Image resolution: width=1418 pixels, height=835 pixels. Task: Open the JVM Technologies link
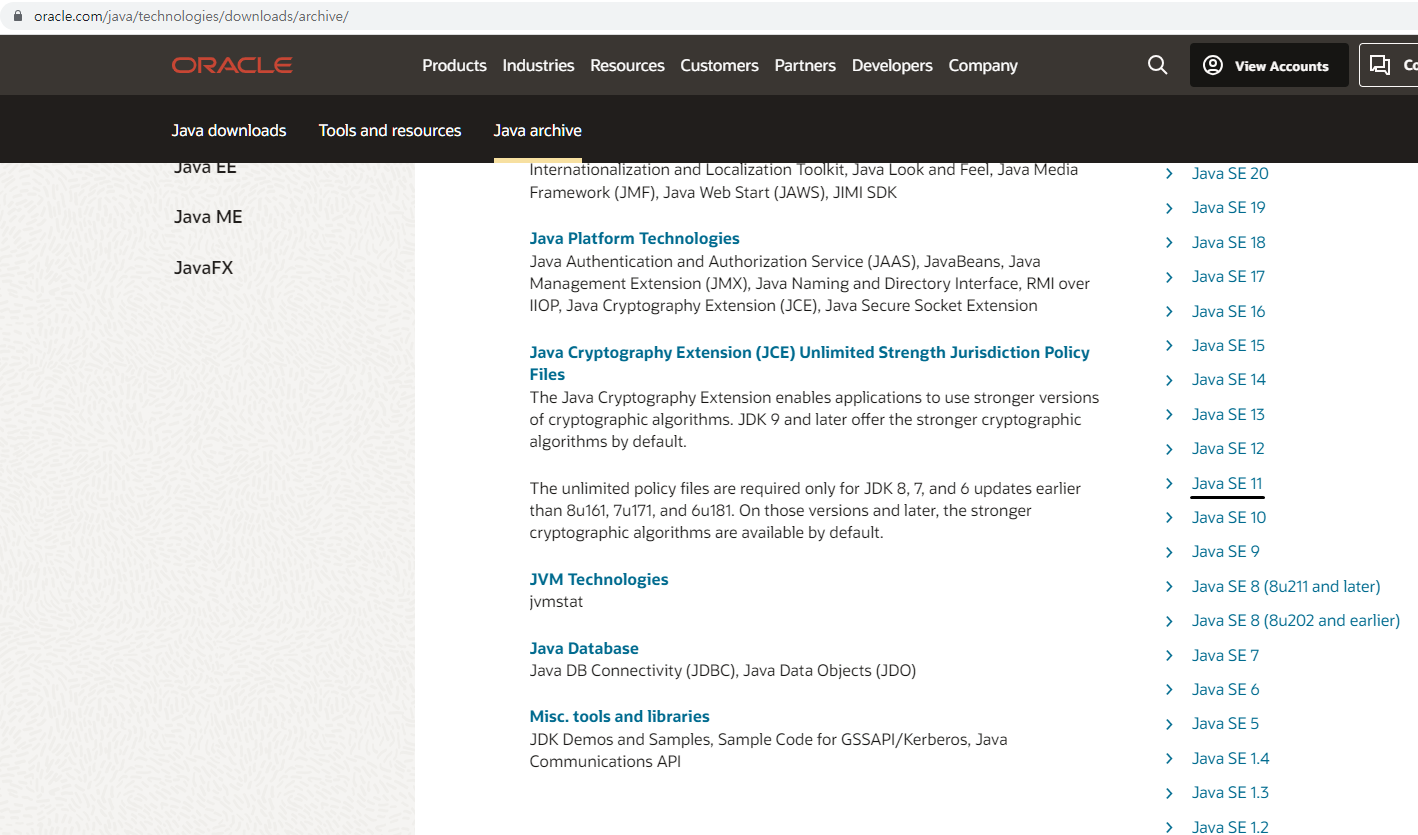coord(599,579)
